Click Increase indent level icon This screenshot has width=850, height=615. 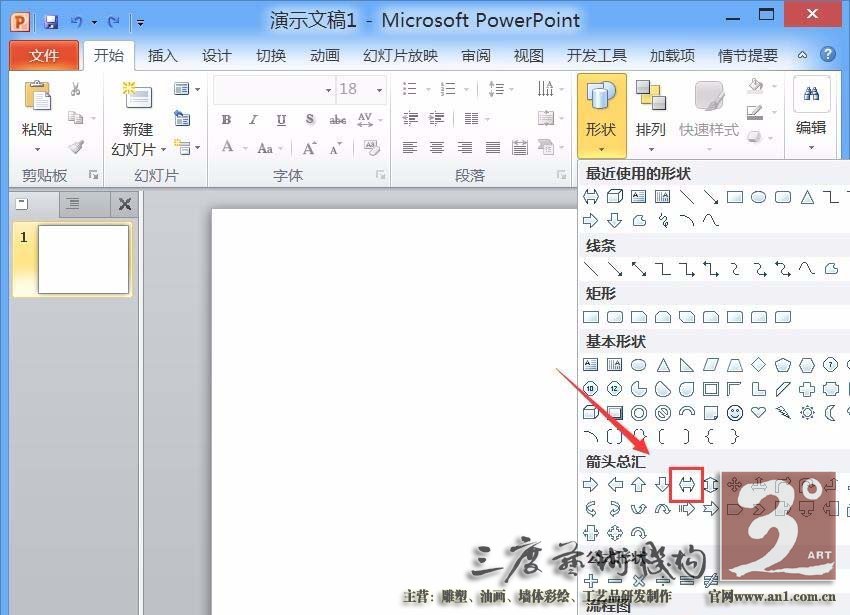[436, 118]
